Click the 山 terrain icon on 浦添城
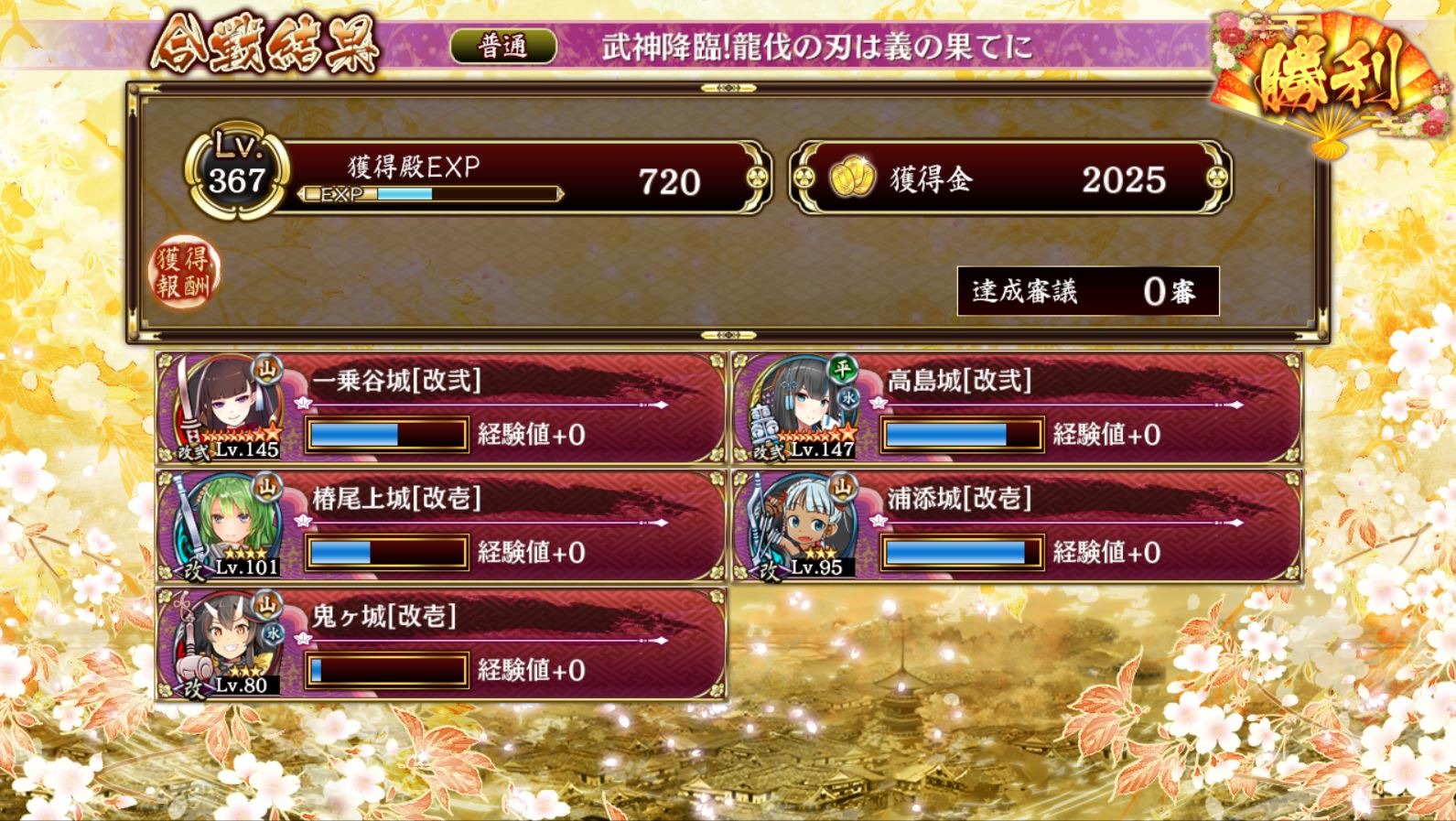 click(x=842, y=485)
